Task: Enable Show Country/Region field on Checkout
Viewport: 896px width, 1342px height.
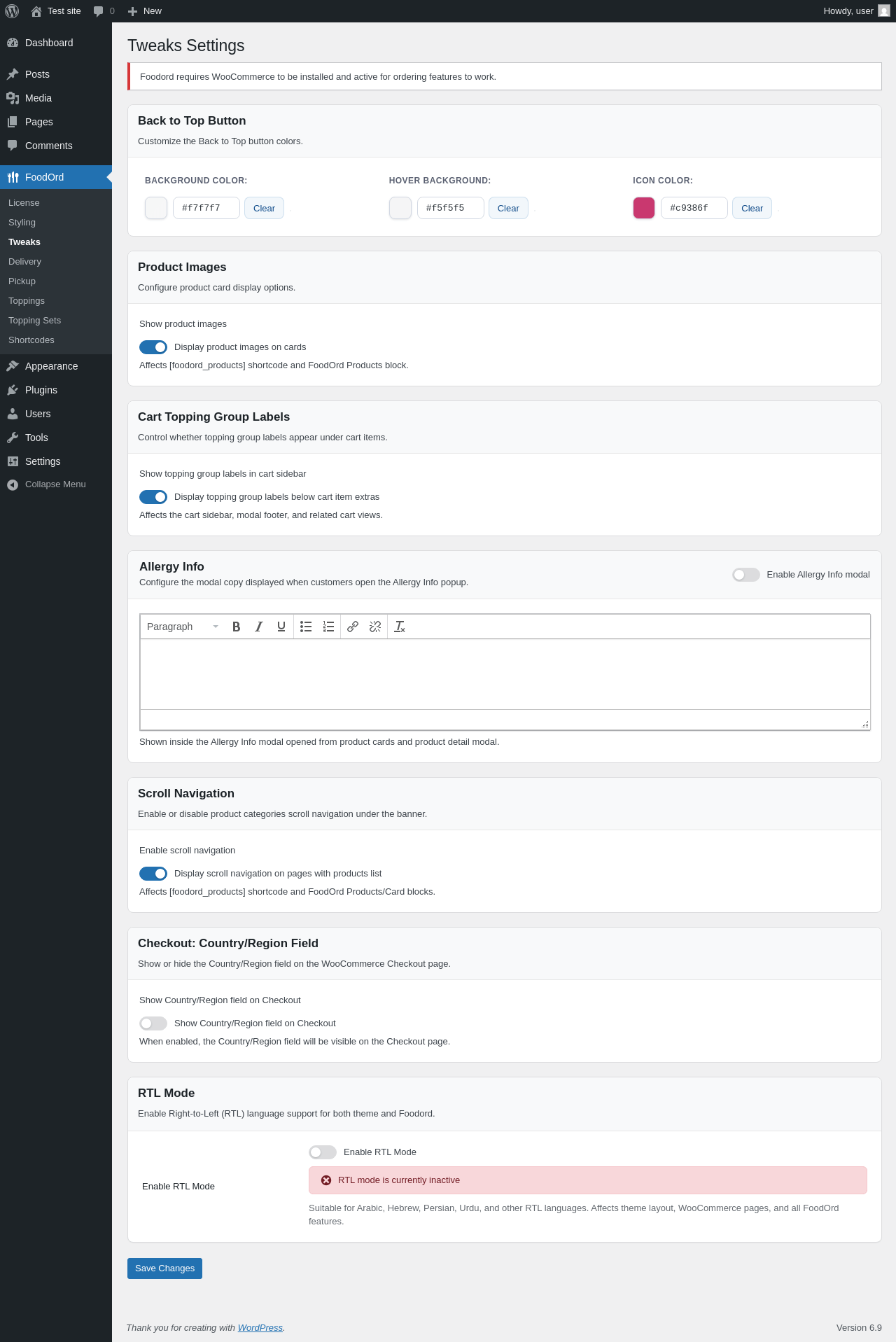Action: tap(153, 1023)
